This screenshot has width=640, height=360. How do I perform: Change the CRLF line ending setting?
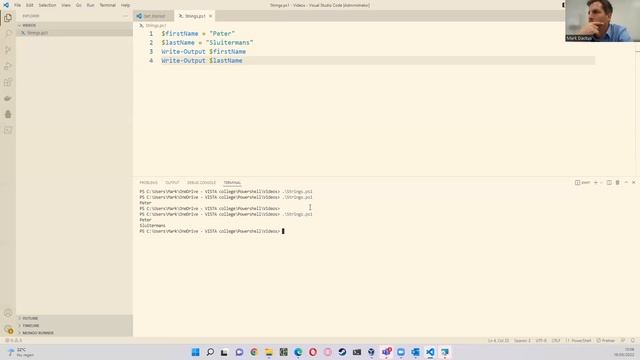(x=556, y=340)
